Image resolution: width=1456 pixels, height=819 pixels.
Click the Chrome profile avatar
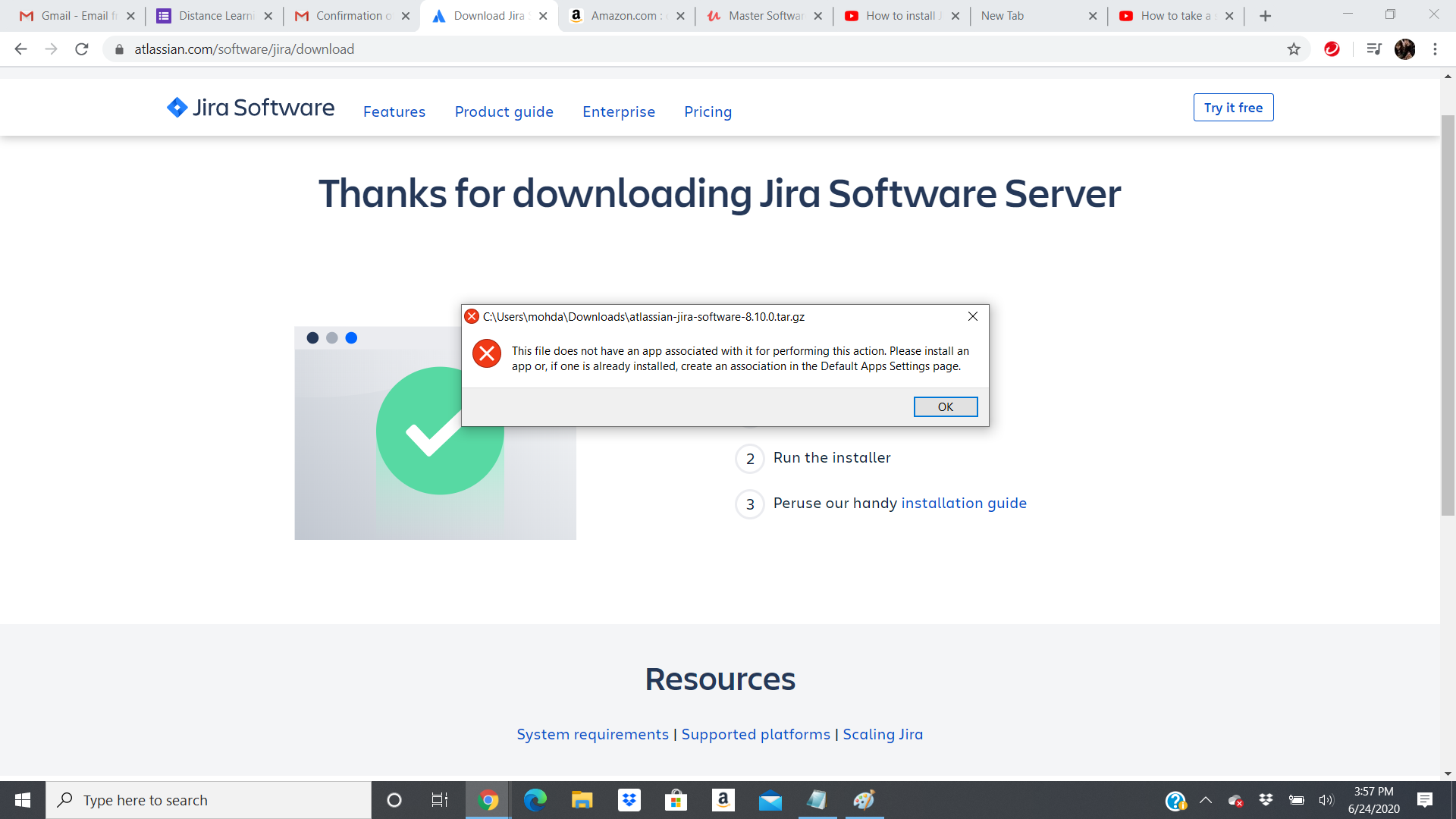1404,49
